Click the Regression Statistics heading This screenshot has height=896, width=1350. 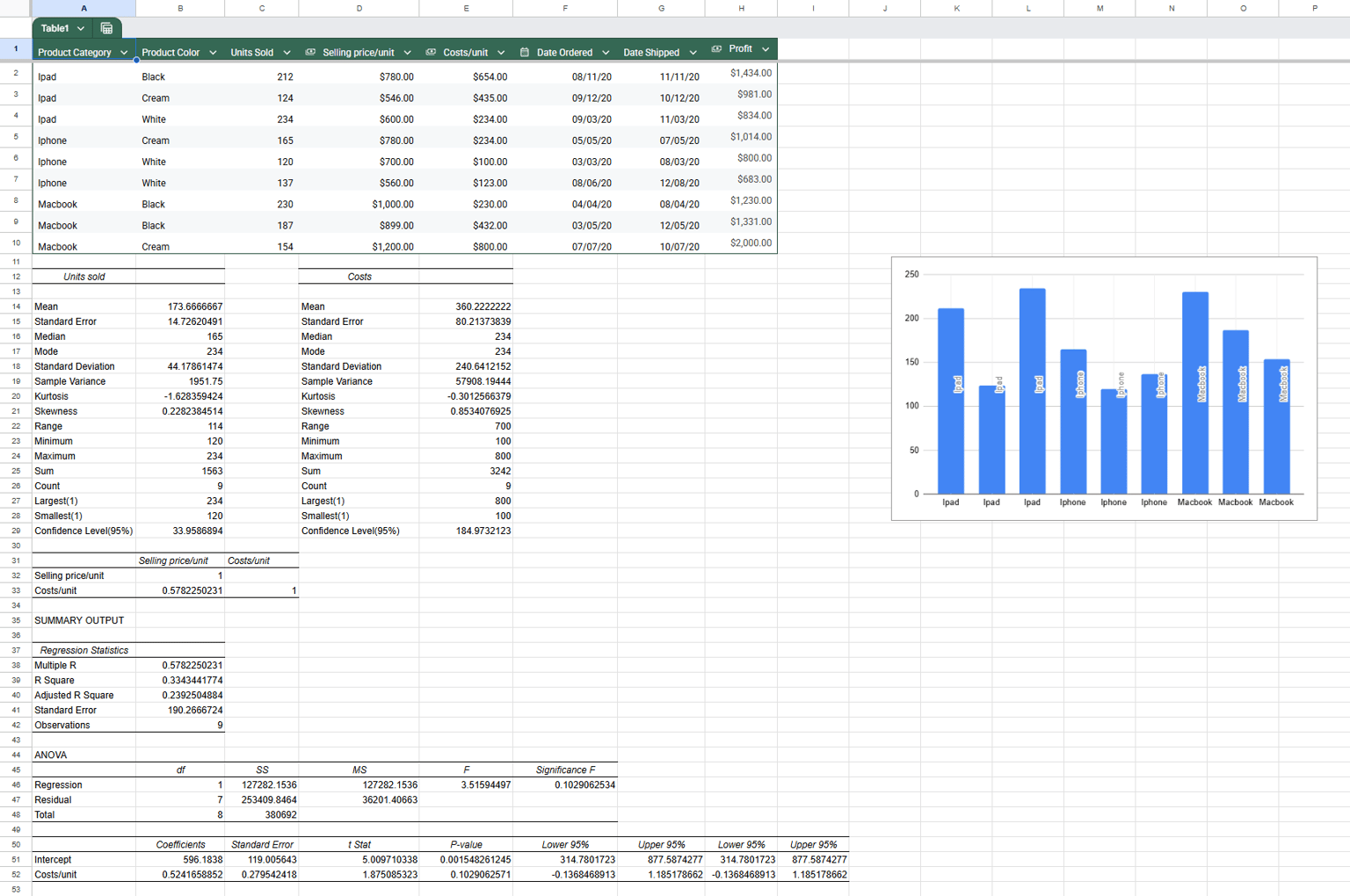coord(84,650)
